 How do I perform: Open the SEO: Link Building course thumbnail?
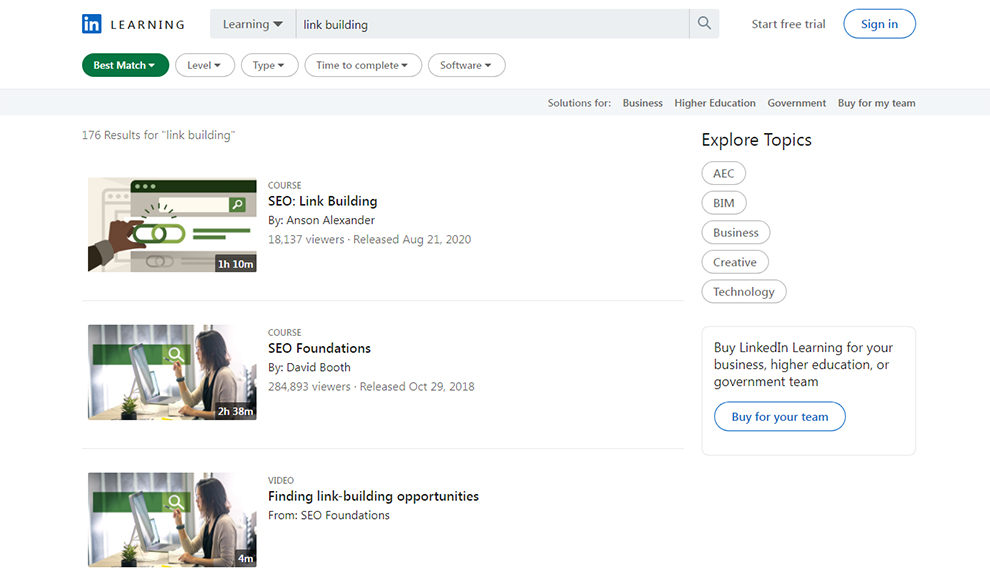(x=172, y=225)
